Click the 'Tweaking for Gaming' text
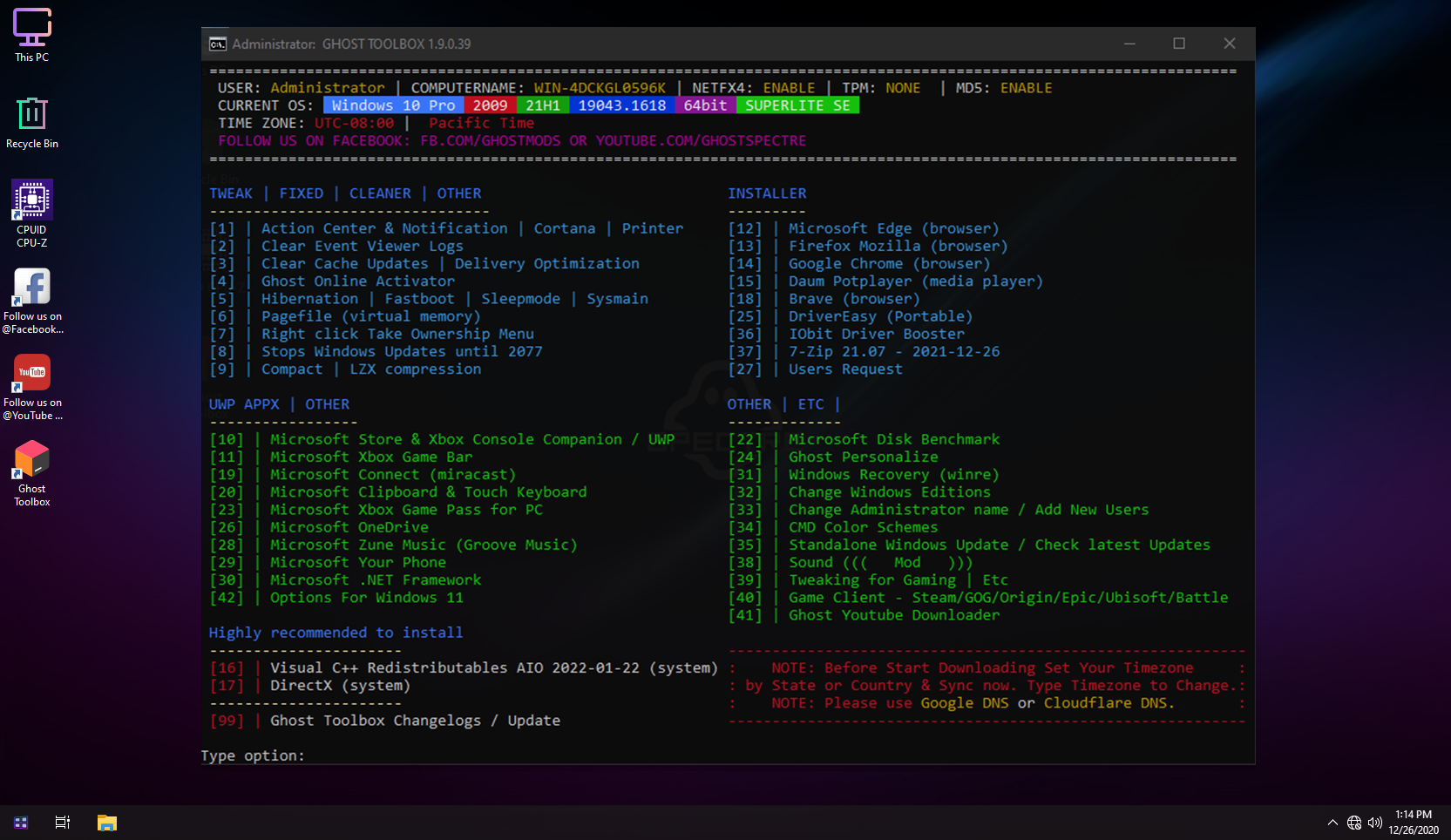 click(x=872, y=579)
